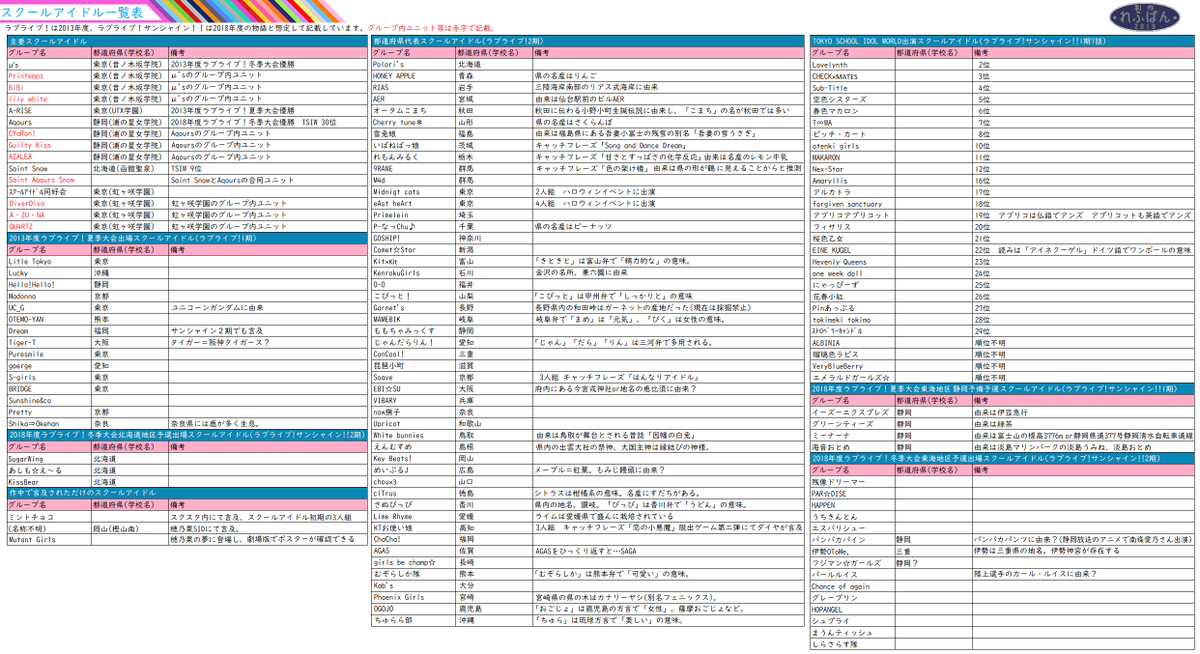Select the A-RISE group cell
The width and height of the screenshot is (1200, 654).
49,110
